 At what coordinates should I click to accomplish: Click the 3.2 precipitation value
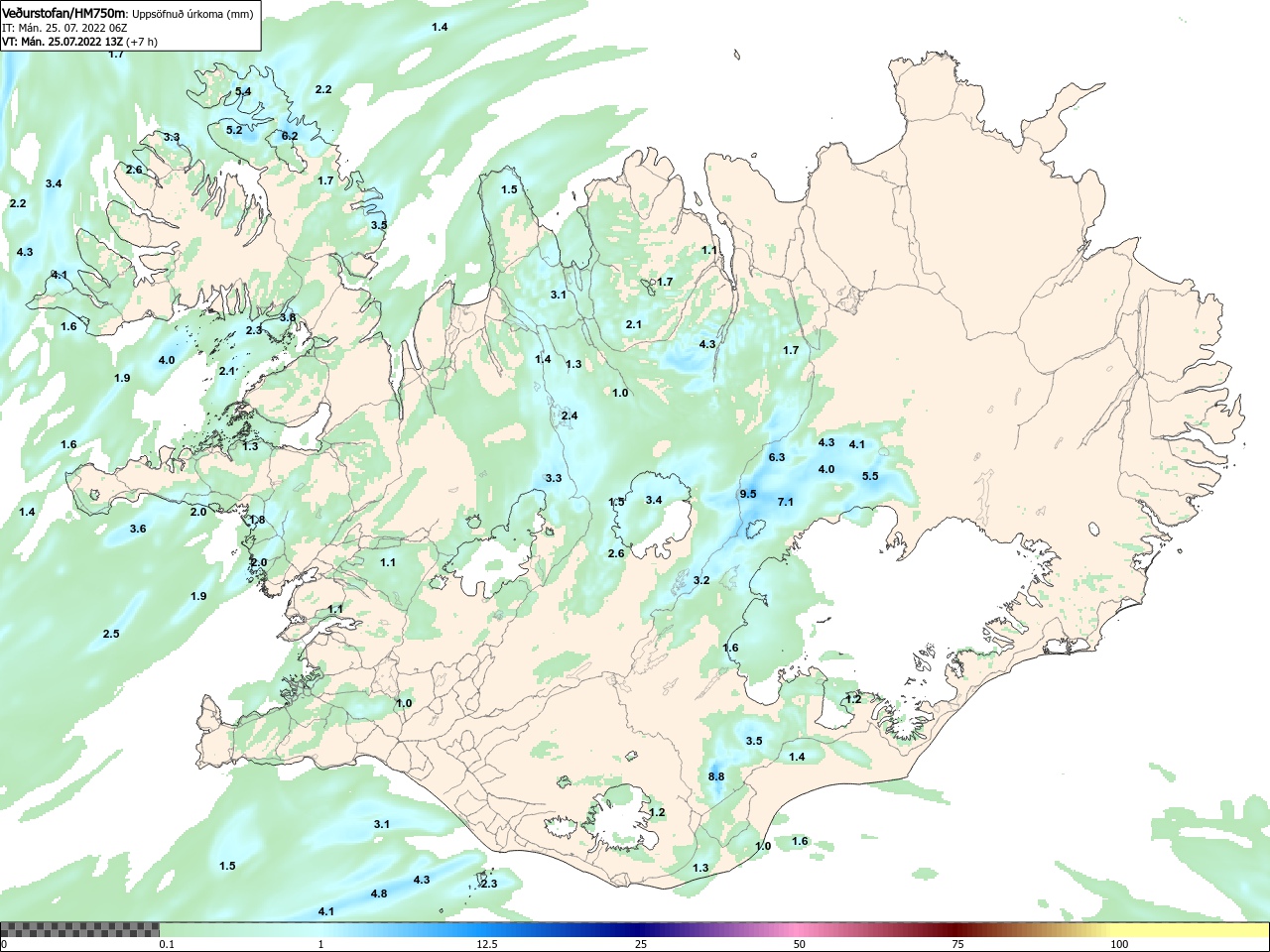pos(701,580)
